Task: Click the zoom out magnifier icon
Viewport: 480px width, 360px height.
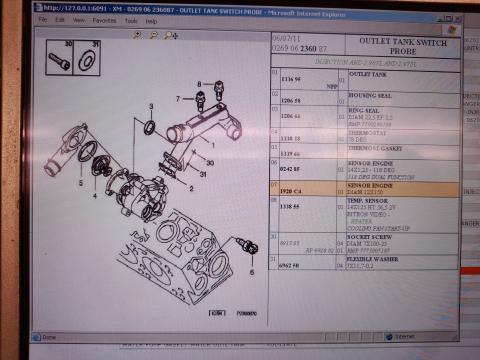Action: pos(153,35)
